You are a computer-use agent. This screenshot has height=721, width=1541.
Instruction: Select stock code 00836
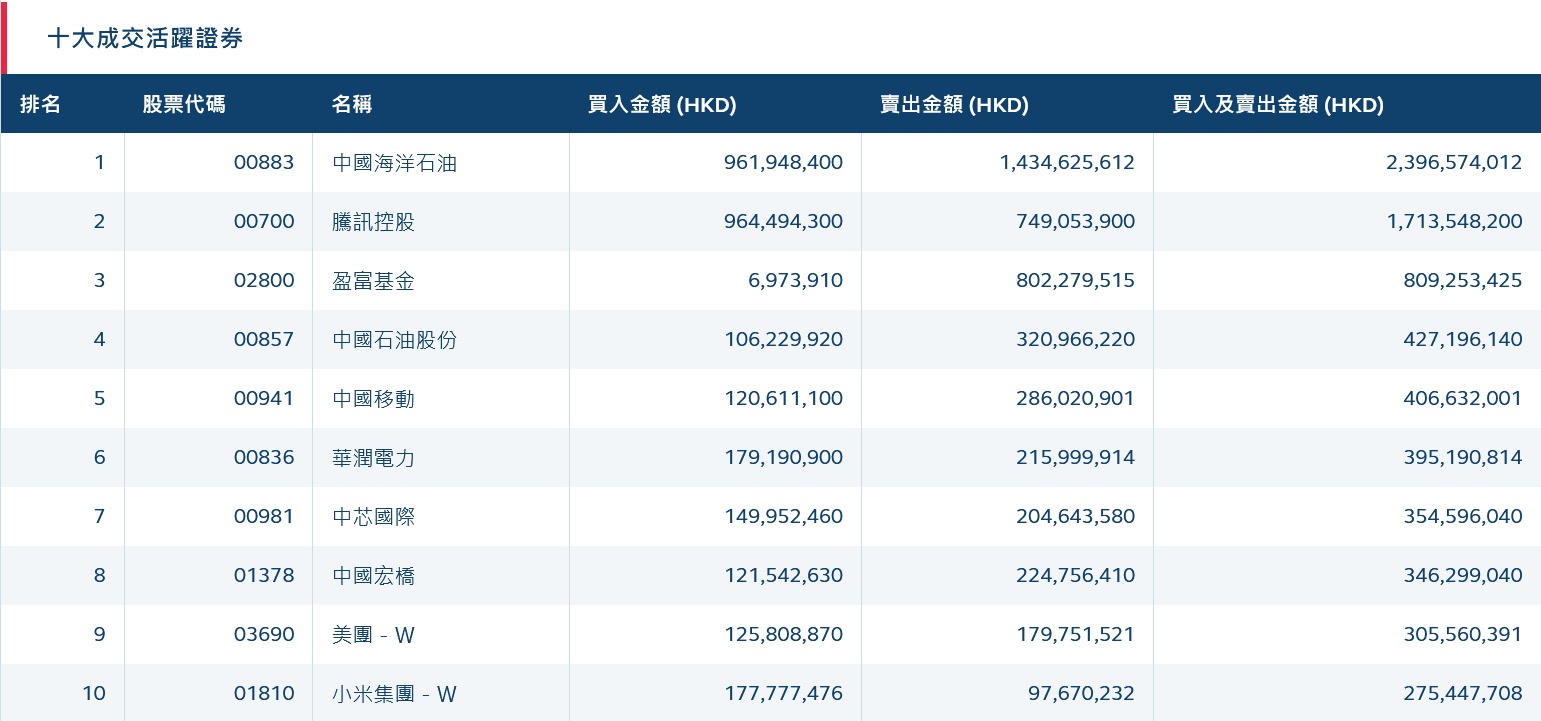[264, 457]
